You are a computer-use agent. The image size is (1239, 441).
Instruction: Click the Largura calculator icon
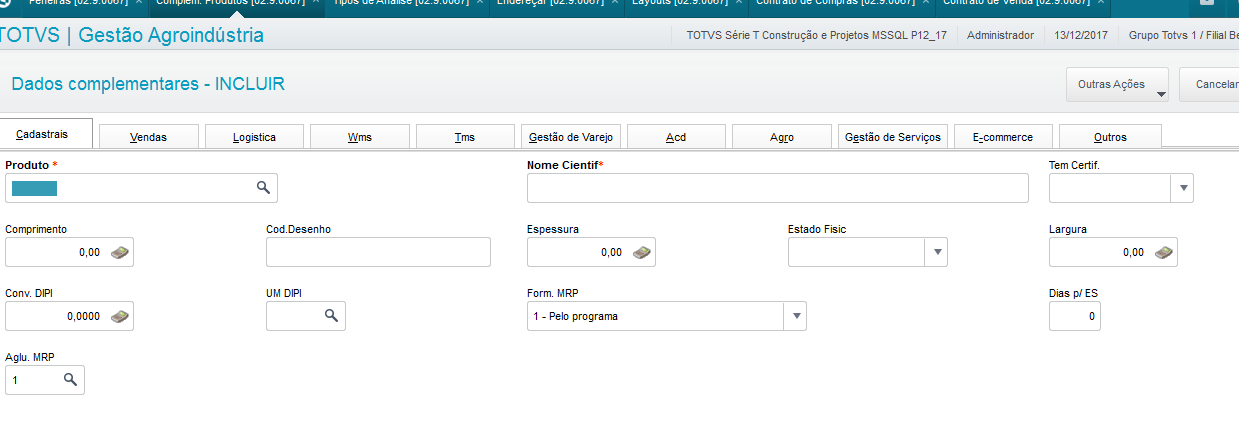pyautogui.click(x=1164, y=253)
